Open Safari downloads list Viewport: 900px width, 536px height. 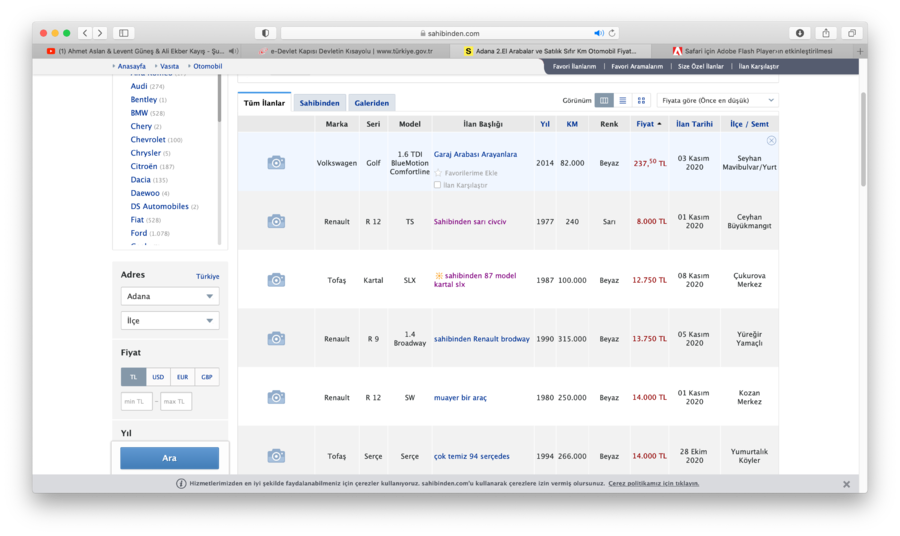[x=800, y=33]
